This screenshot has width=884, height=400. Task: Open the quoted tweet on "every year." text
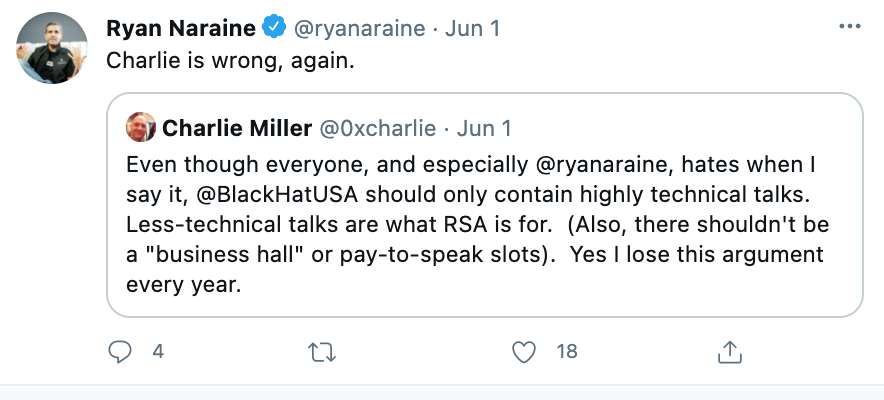(x=181, y=286)
